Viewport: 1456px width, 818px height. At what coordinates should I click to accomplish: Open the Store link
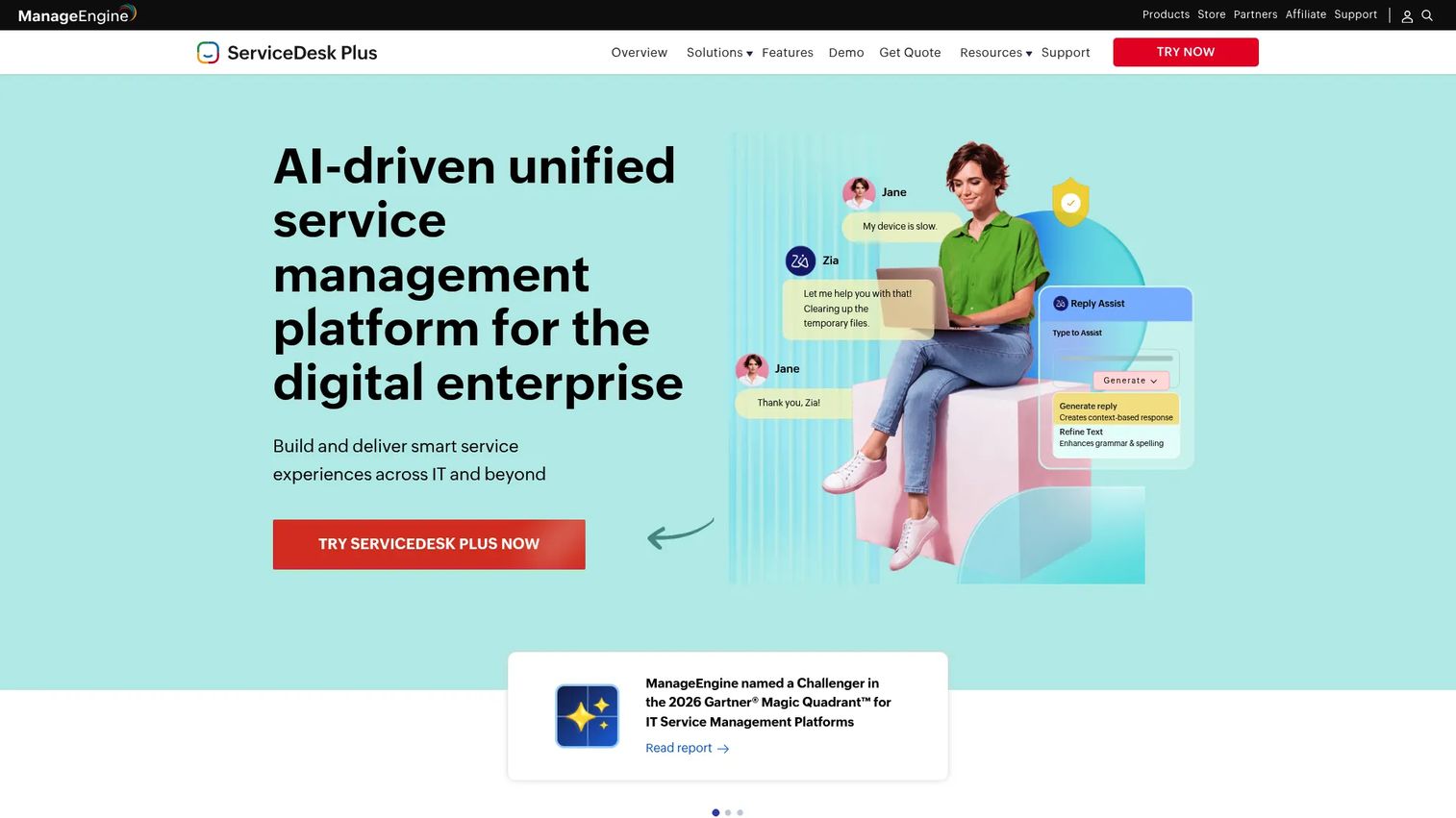click(x=1212, y=14)
